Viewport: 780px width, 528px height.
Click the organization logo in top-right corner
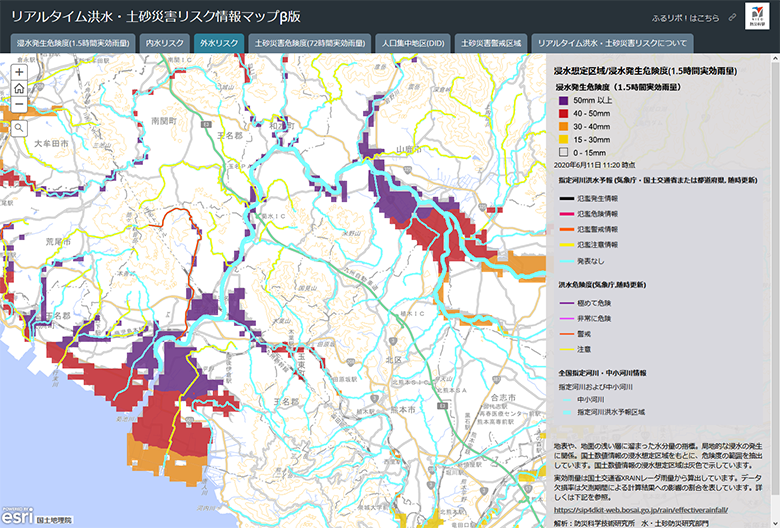point(758,17)
